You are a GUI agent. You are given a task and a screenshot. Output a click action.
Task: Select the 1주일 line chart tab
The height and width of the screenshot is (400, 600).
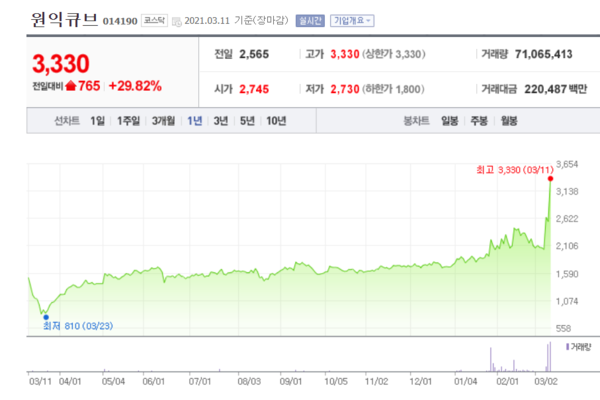[129, 121]
